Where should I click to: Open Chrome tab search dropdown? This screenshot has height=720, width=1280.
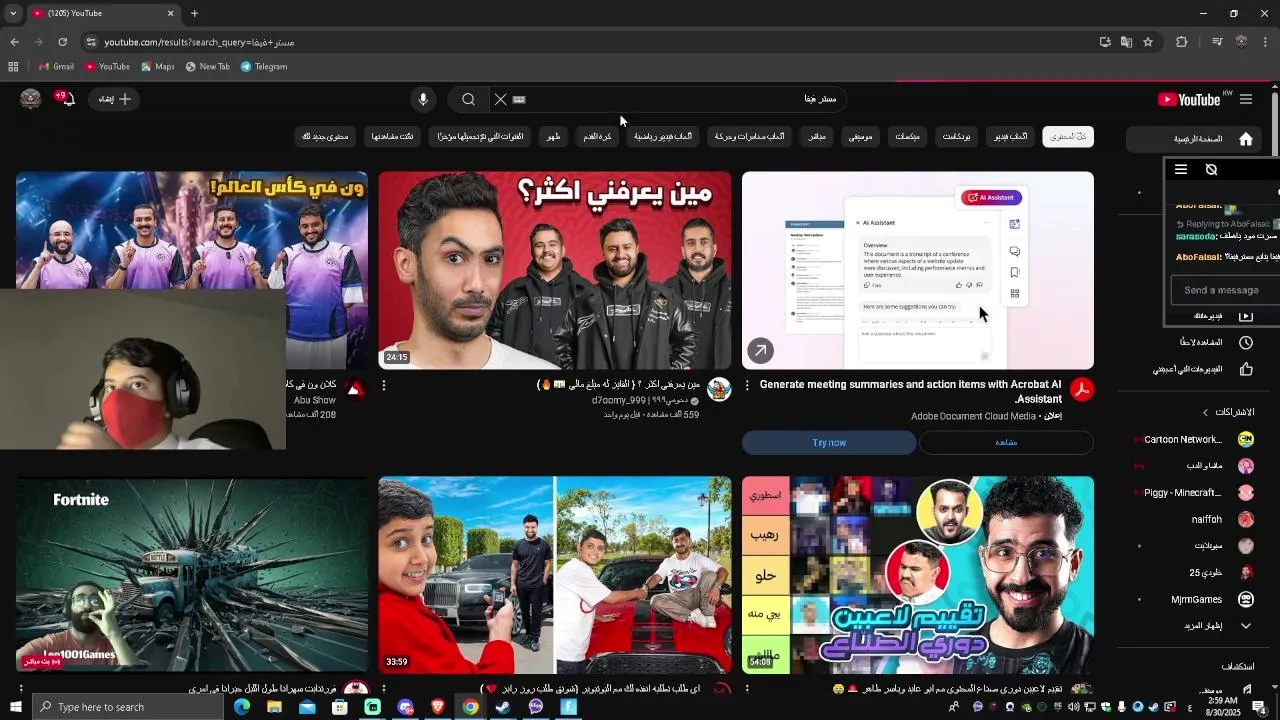[13, 13]
